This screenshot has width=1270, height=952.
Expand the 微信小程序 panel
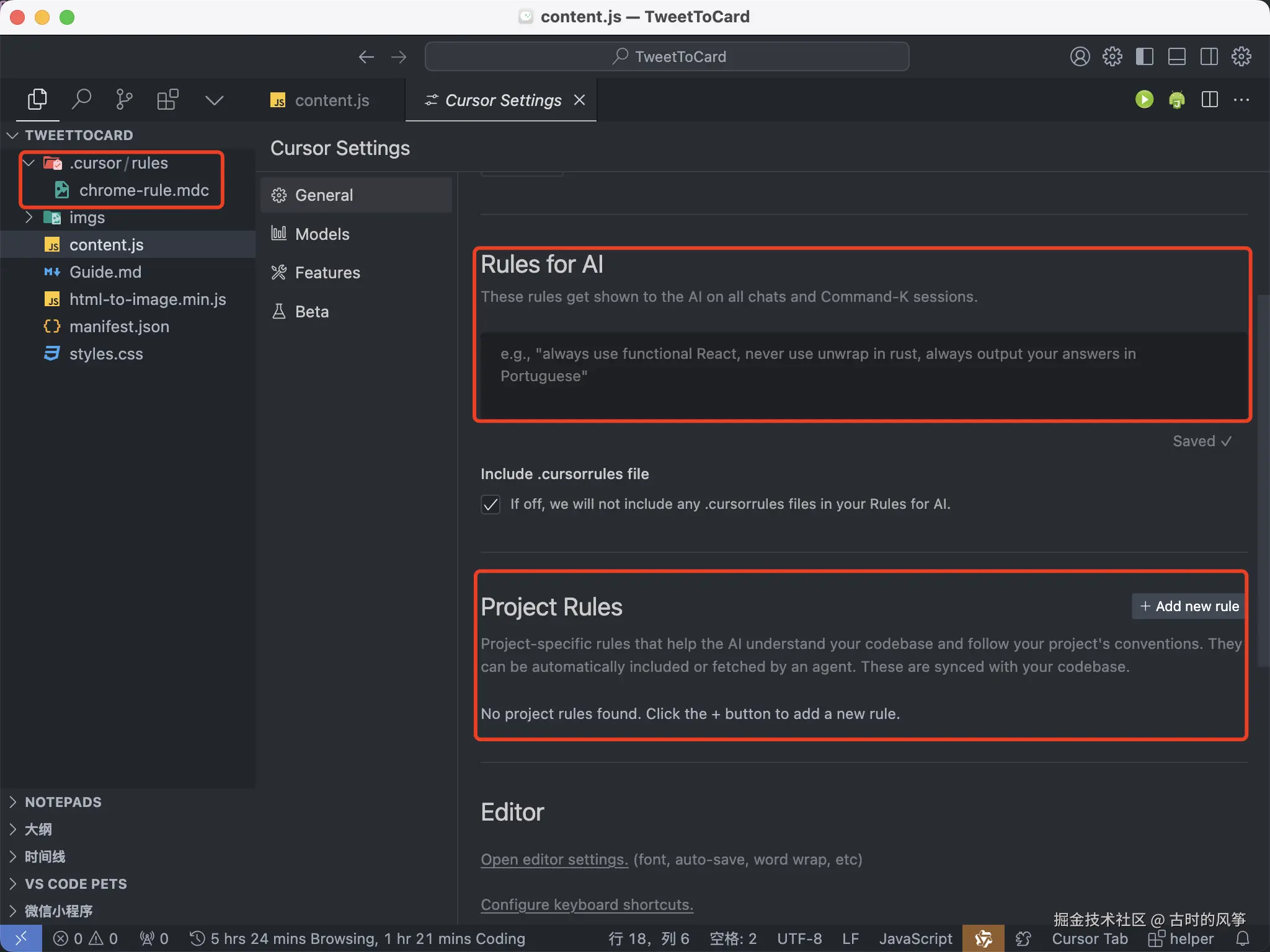[x=128, y=911]
